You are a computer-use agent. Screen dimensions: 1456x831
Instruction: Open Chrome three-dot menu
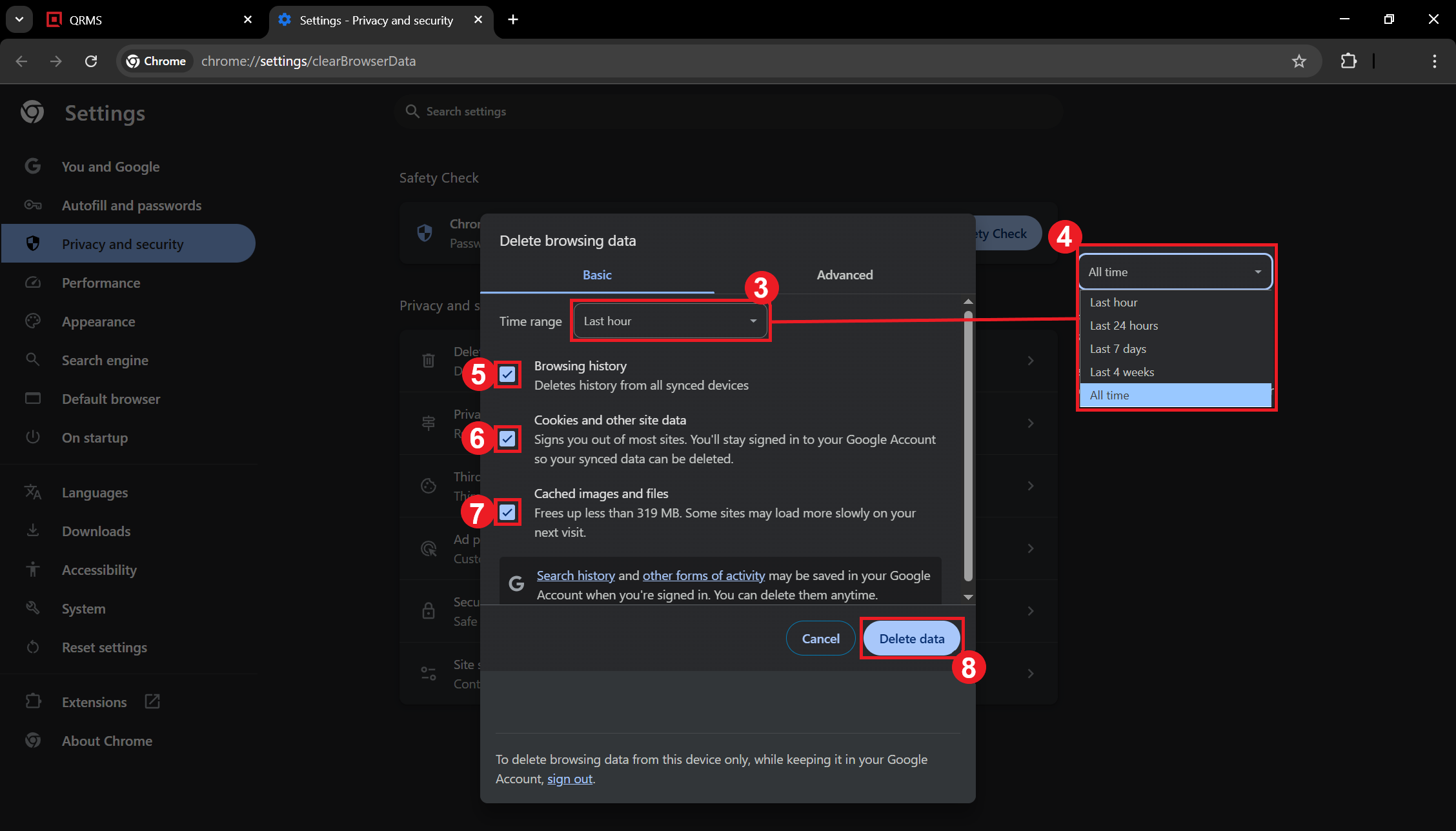(1434, 61)
